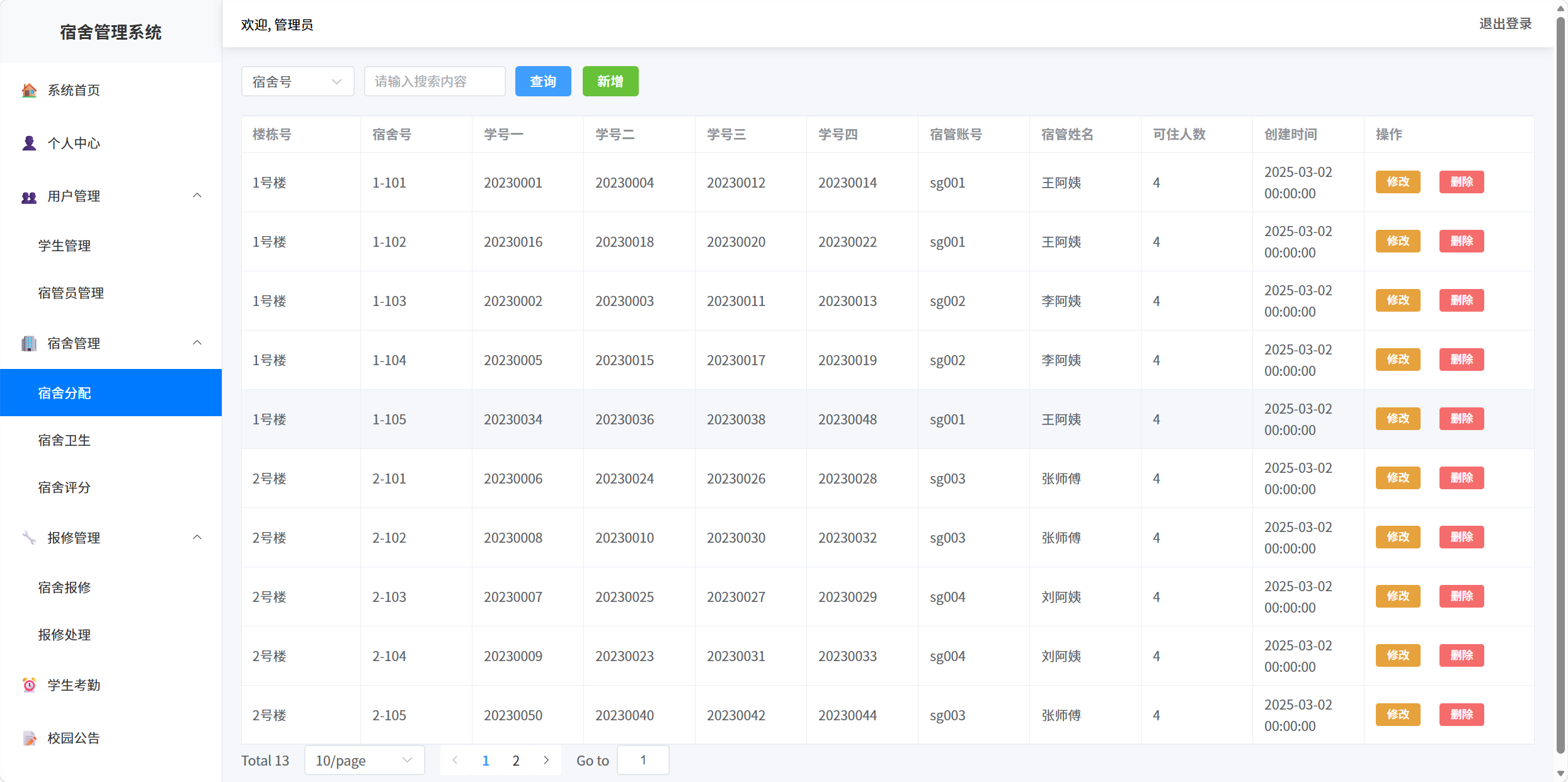
Task: Click the alarm clock icon beside 学生考勤
Action: point(28,685)
